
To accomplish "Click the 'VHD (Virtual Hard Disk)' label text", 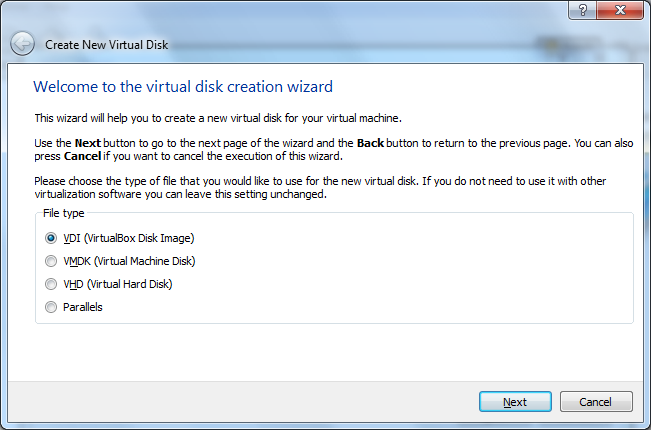I will (x=117, y=284).
